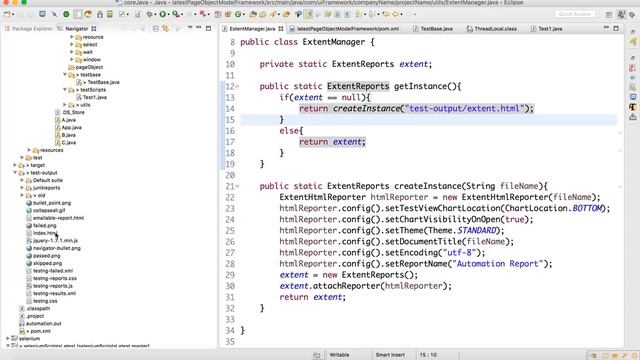Screen dimensions: 640x360
Task: Switch to the Test1.java editor tab
Action: pyautogui.click(x=547, y=29)
